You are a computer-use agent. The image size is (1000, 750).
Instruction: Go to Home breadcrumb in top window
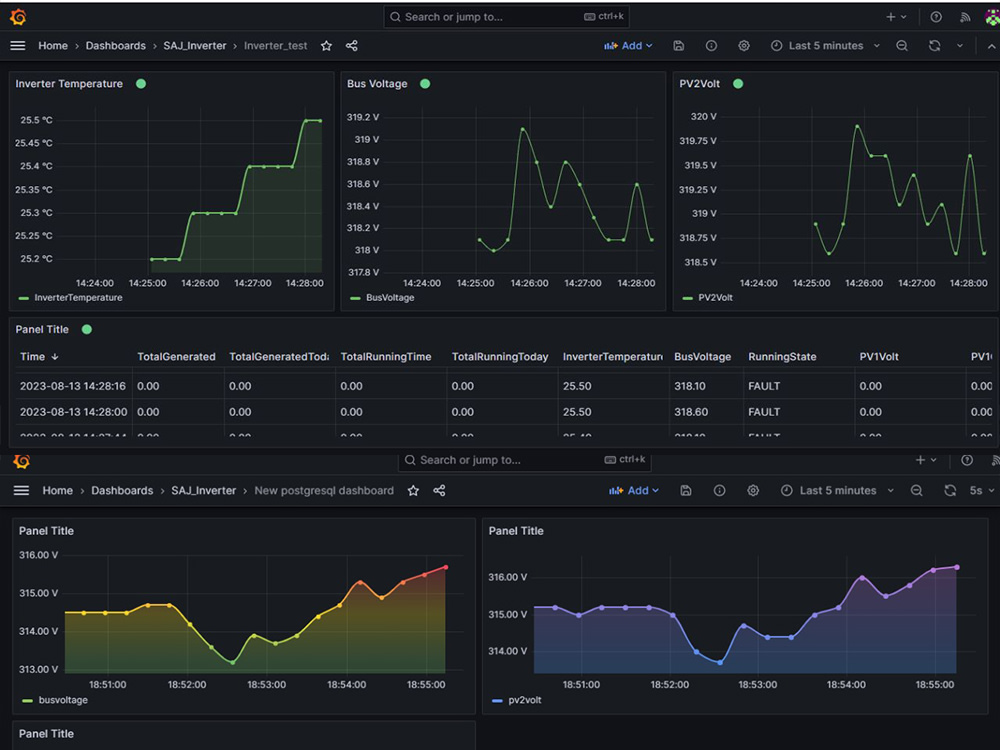click(53, 46)
